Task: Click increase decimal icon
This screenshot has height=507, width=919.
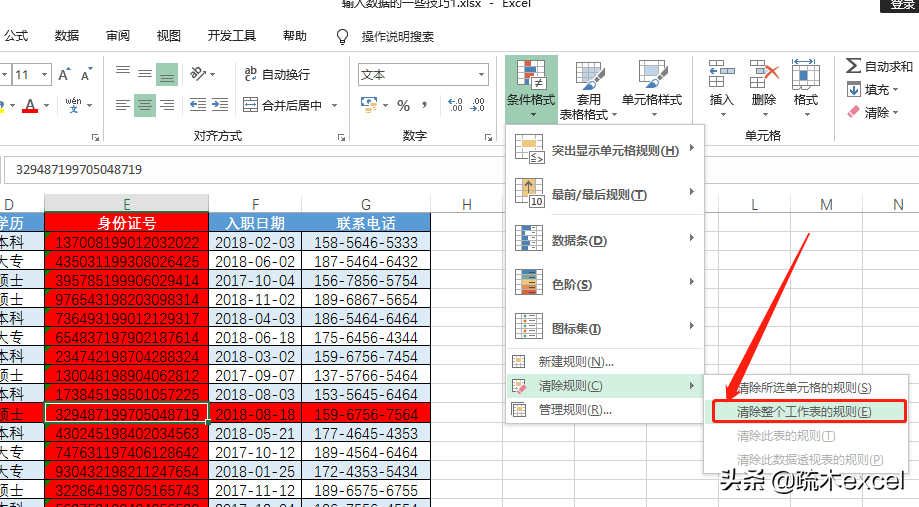Action: coord(455,106)
